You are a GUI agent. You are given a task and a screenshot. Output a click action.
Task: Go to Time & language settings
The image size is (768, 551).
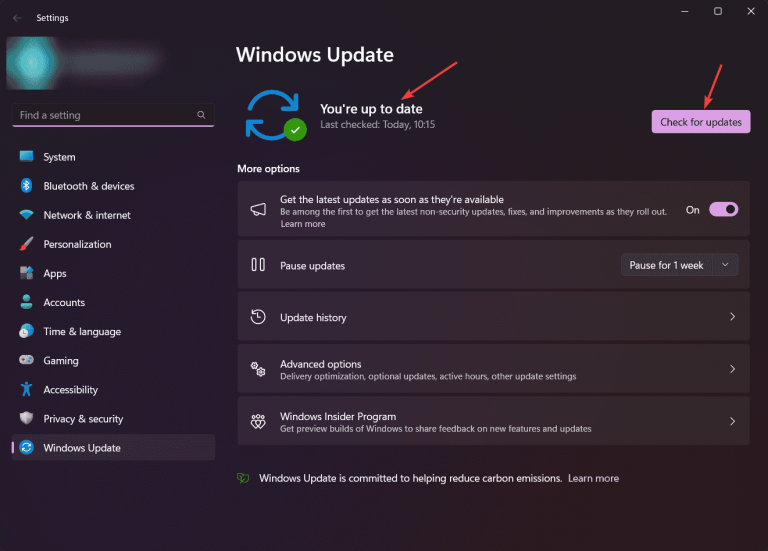pyautogui.click(x=82, y=331)
